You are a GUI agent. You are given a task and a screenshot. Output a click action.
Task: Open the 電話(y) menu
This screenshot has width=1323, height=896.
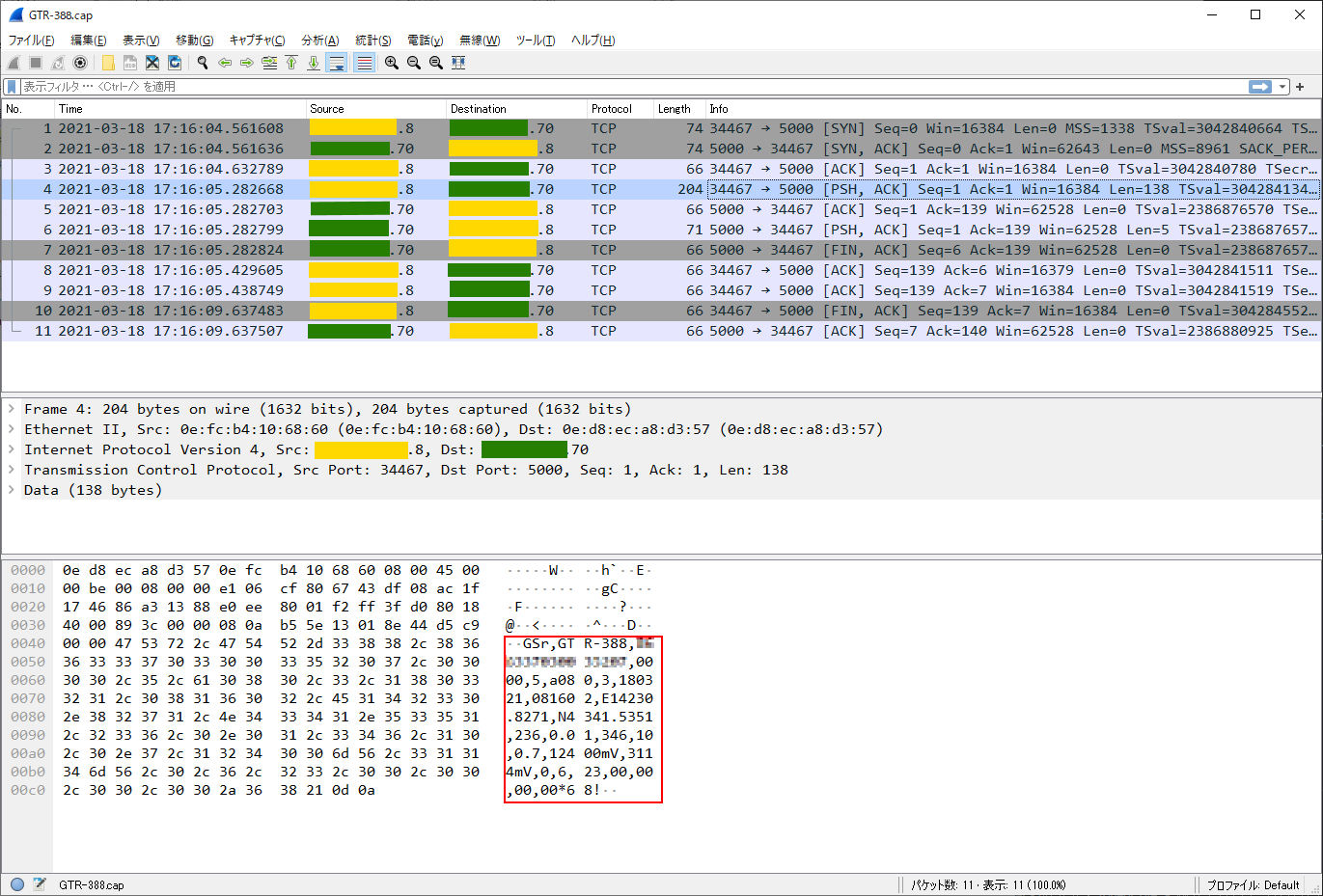[425, 40]
